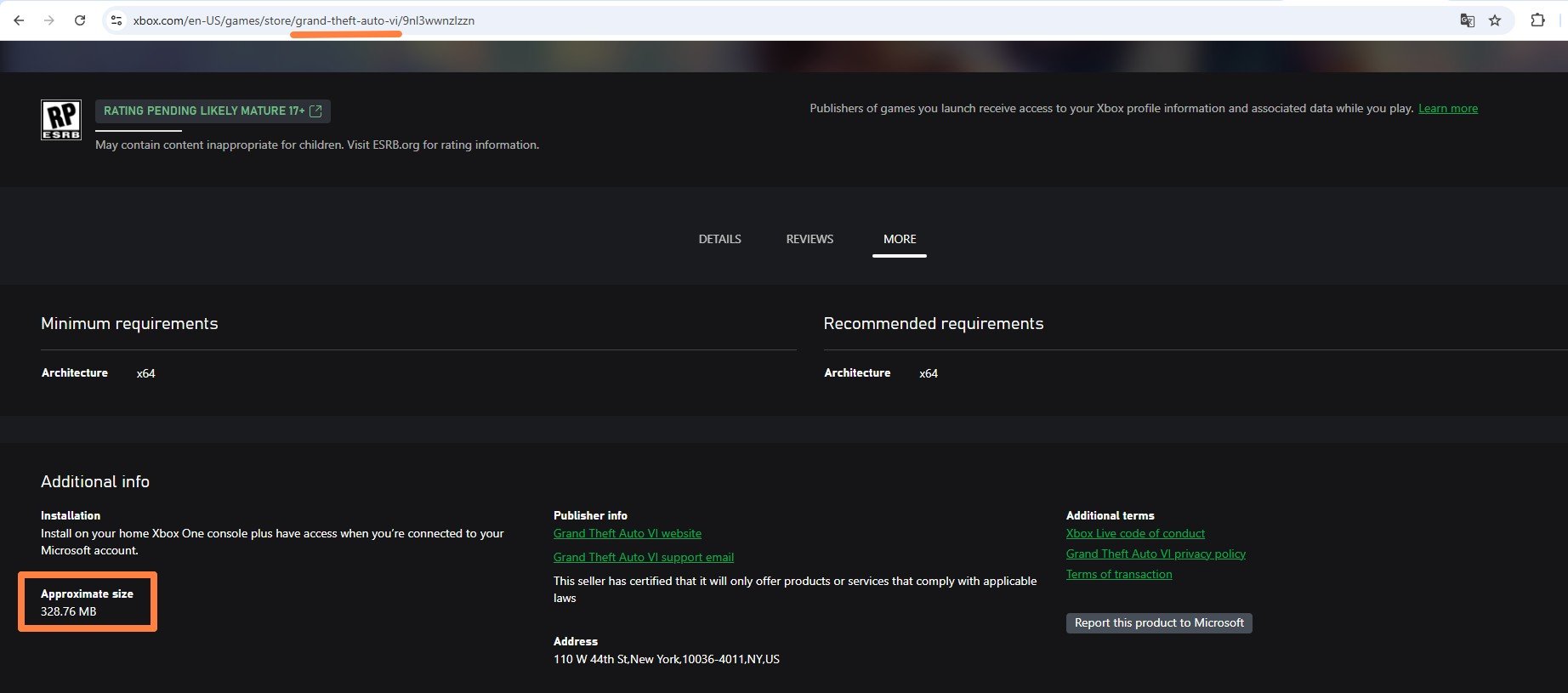Click the xbox.com address bar URL
The image size is (1568, 693).
tap(304, 20)
